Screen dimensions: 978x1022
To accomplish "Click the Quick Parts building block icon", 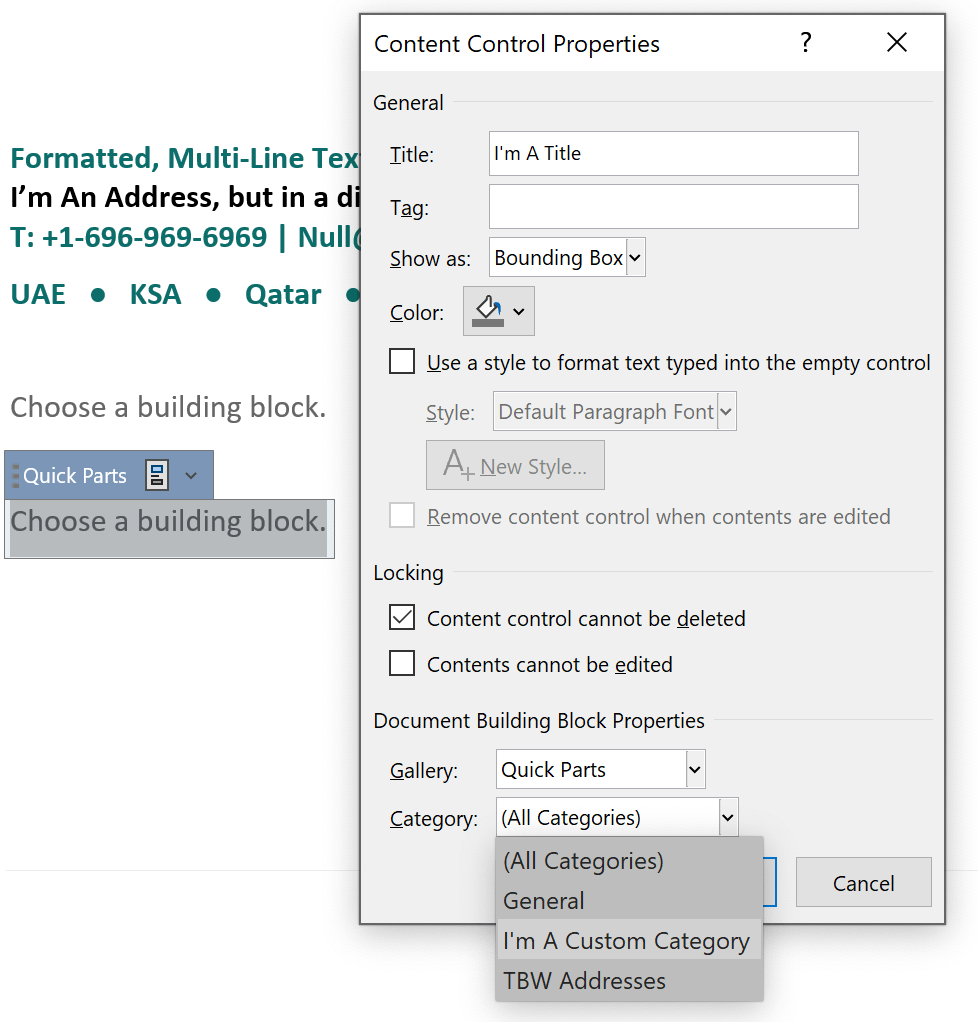I will 157,475.
